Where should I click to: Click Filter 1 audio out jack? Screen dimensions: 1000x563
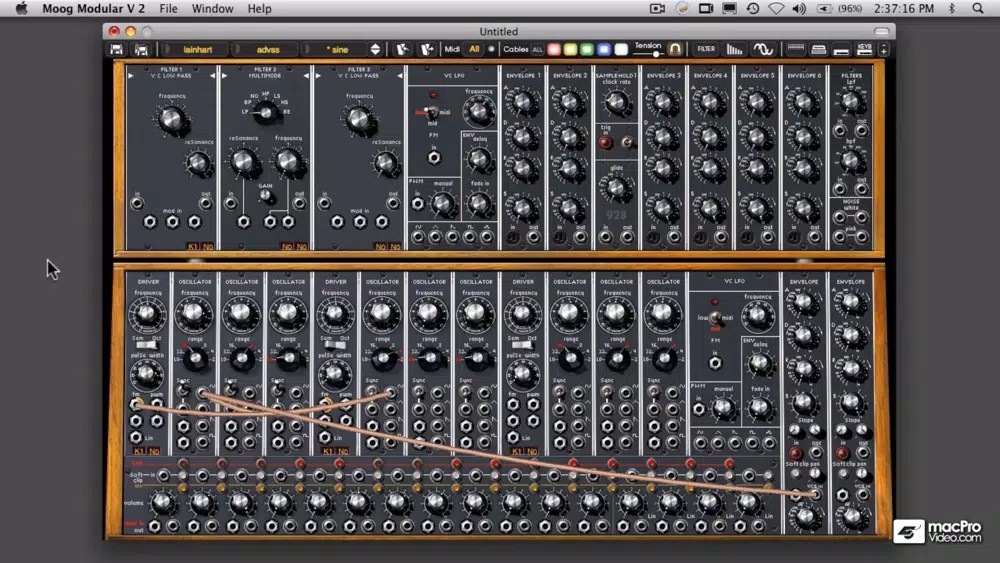tap(205, 203)
